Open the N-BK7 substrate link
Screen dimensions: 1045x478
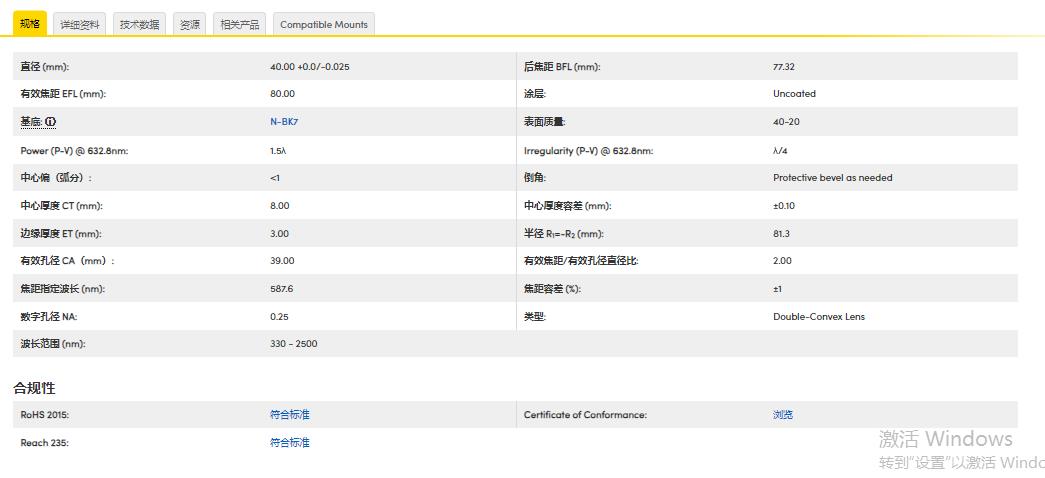pos(284,122)
